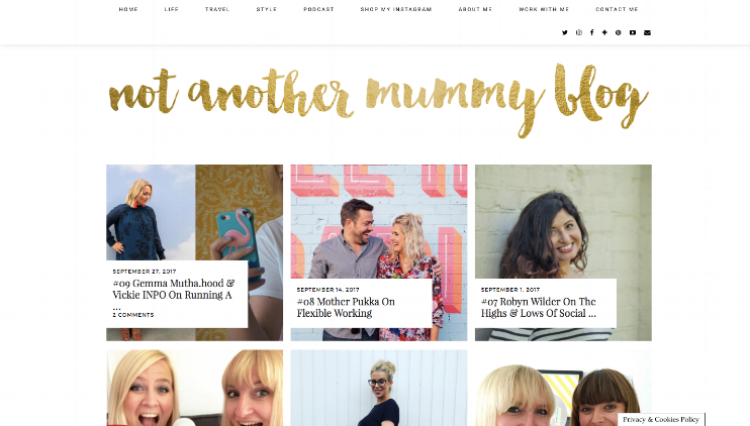The image size is (750, 426).
Task: Open Shop My Instagram page
Action: [x=396, y=9]
